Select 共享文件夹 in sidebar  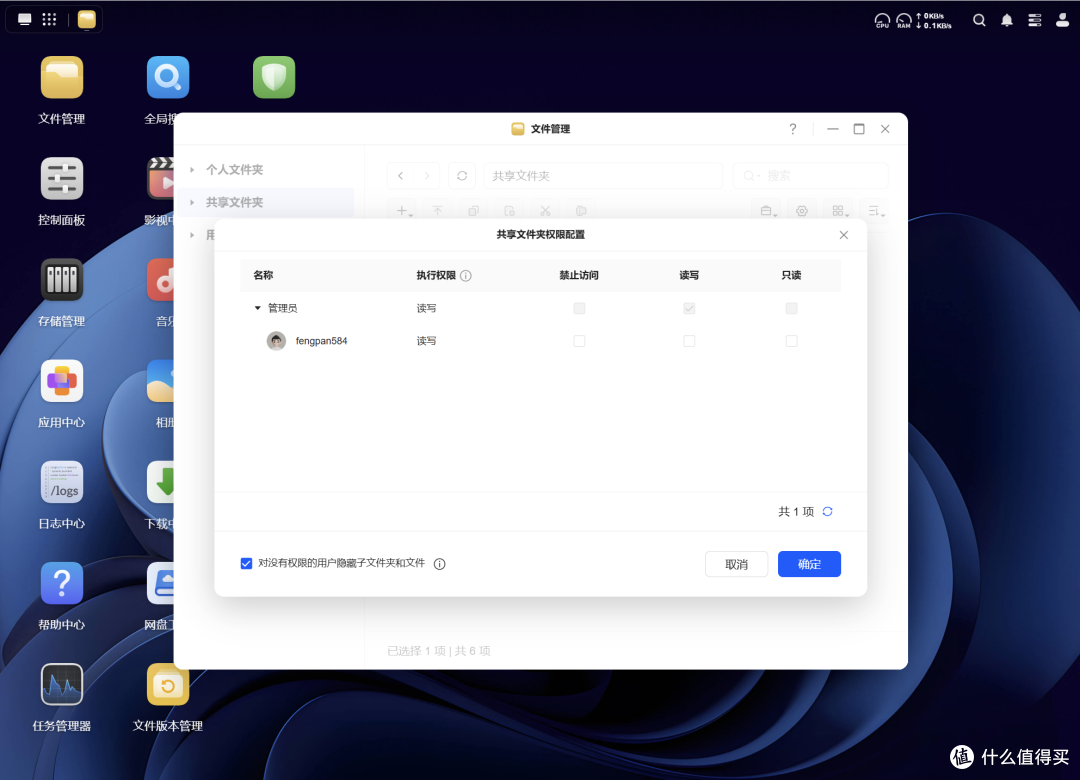pyautogui.click(x=234, y=203)
